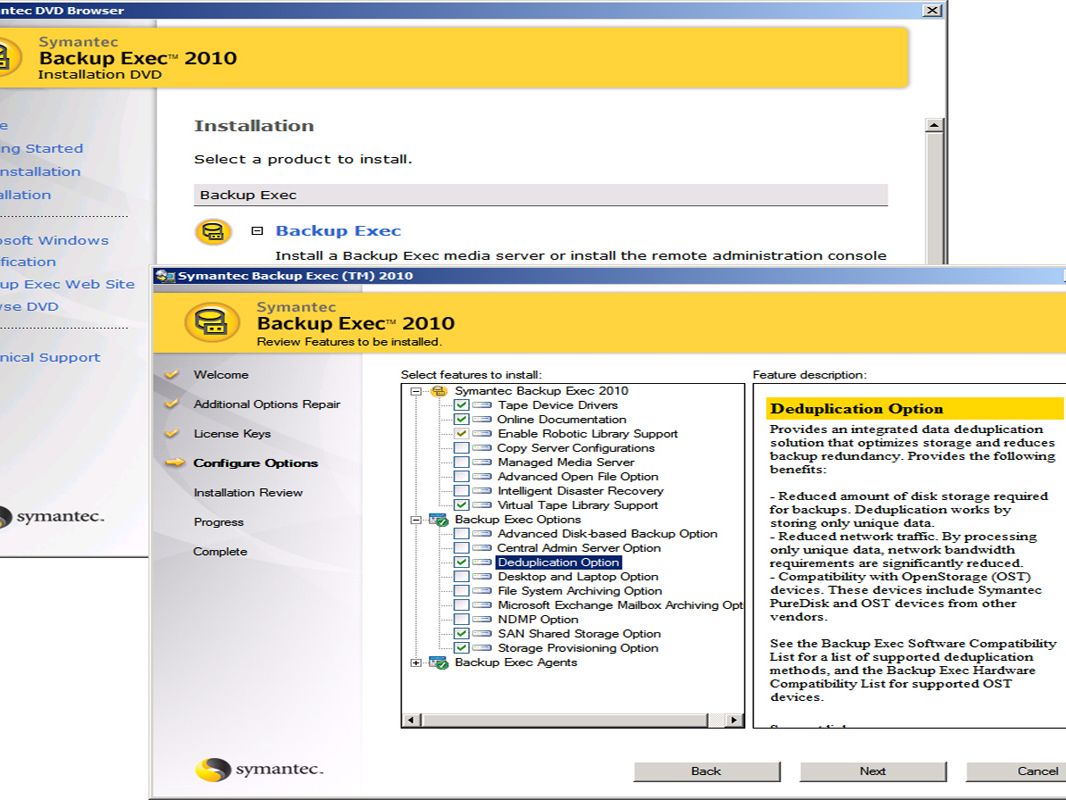Cancel the installation wizard
This screenshot has width=1066, height=800.
click(1016, 771)
